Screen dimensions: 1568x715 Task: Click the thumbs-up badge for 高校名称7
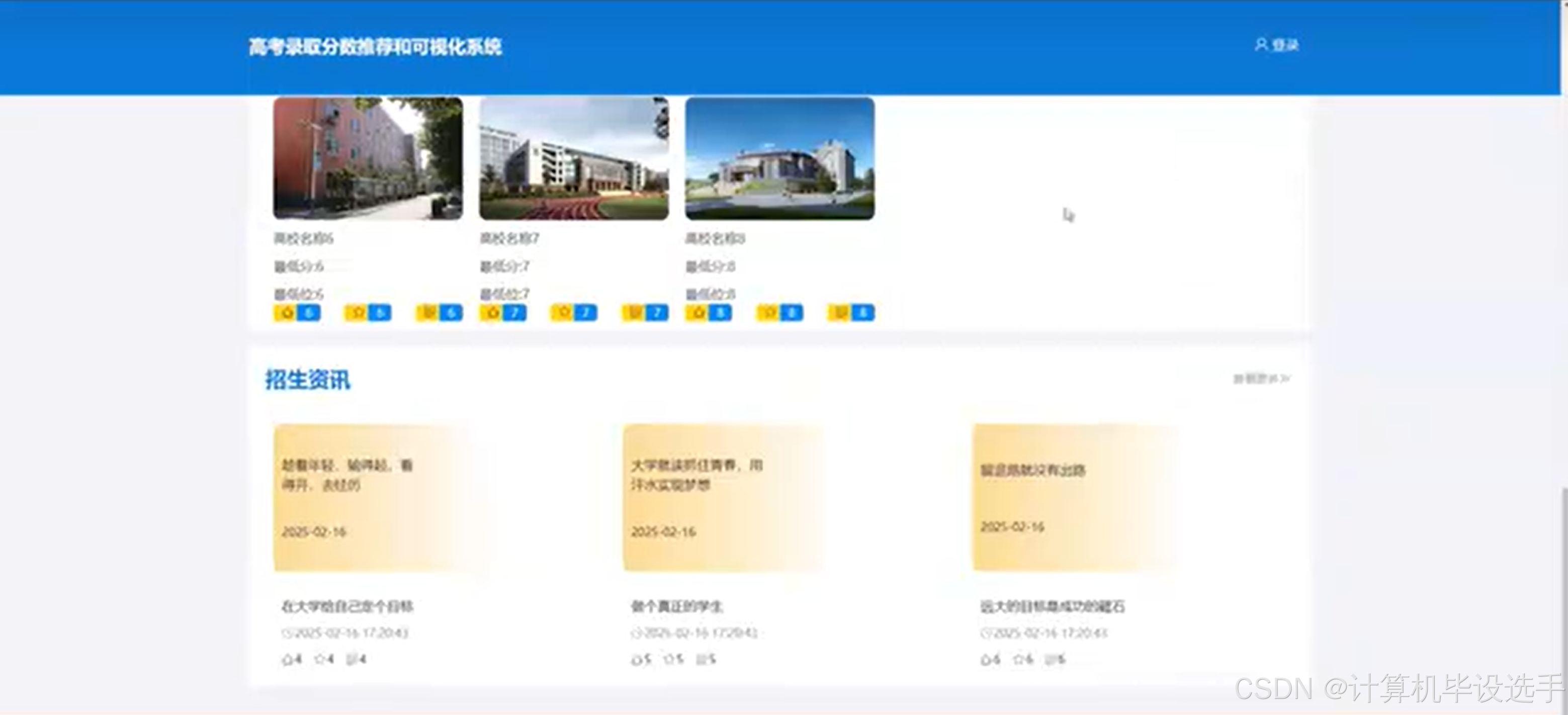click(503, 313)
